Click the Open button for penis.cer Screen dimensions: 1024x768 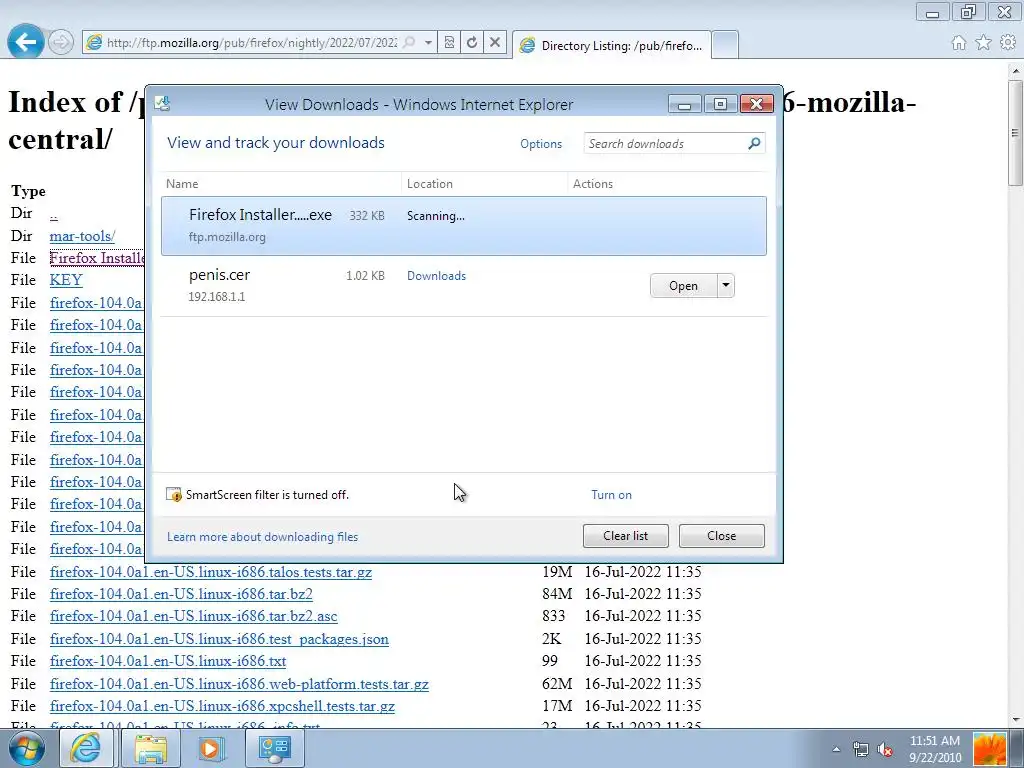coord(683,286)
